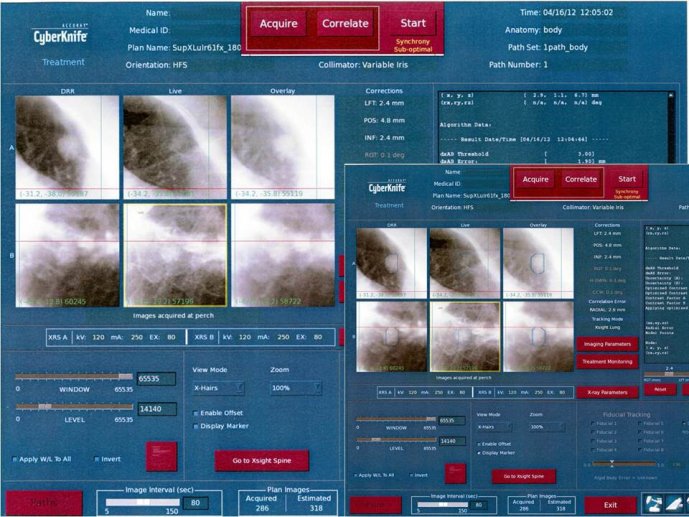This screenshot has width=689, height=517.
Task: Click Image Interval field 80 in large window
Action: click(196, 503)
